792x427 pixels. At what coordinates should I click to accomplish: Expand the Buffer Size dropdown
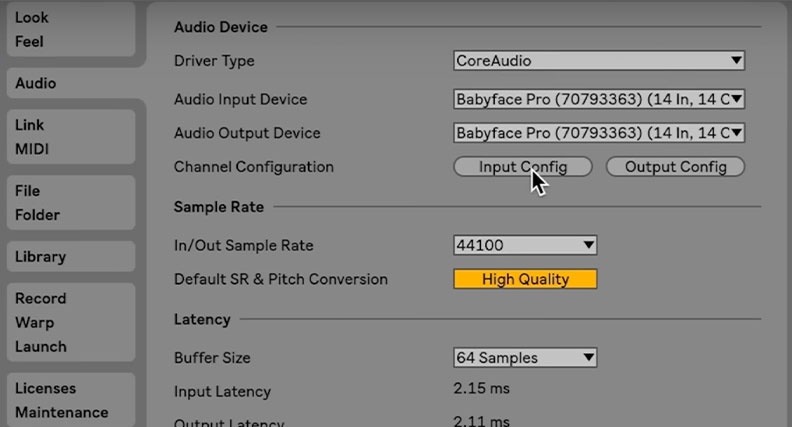[x=525, y=358]
